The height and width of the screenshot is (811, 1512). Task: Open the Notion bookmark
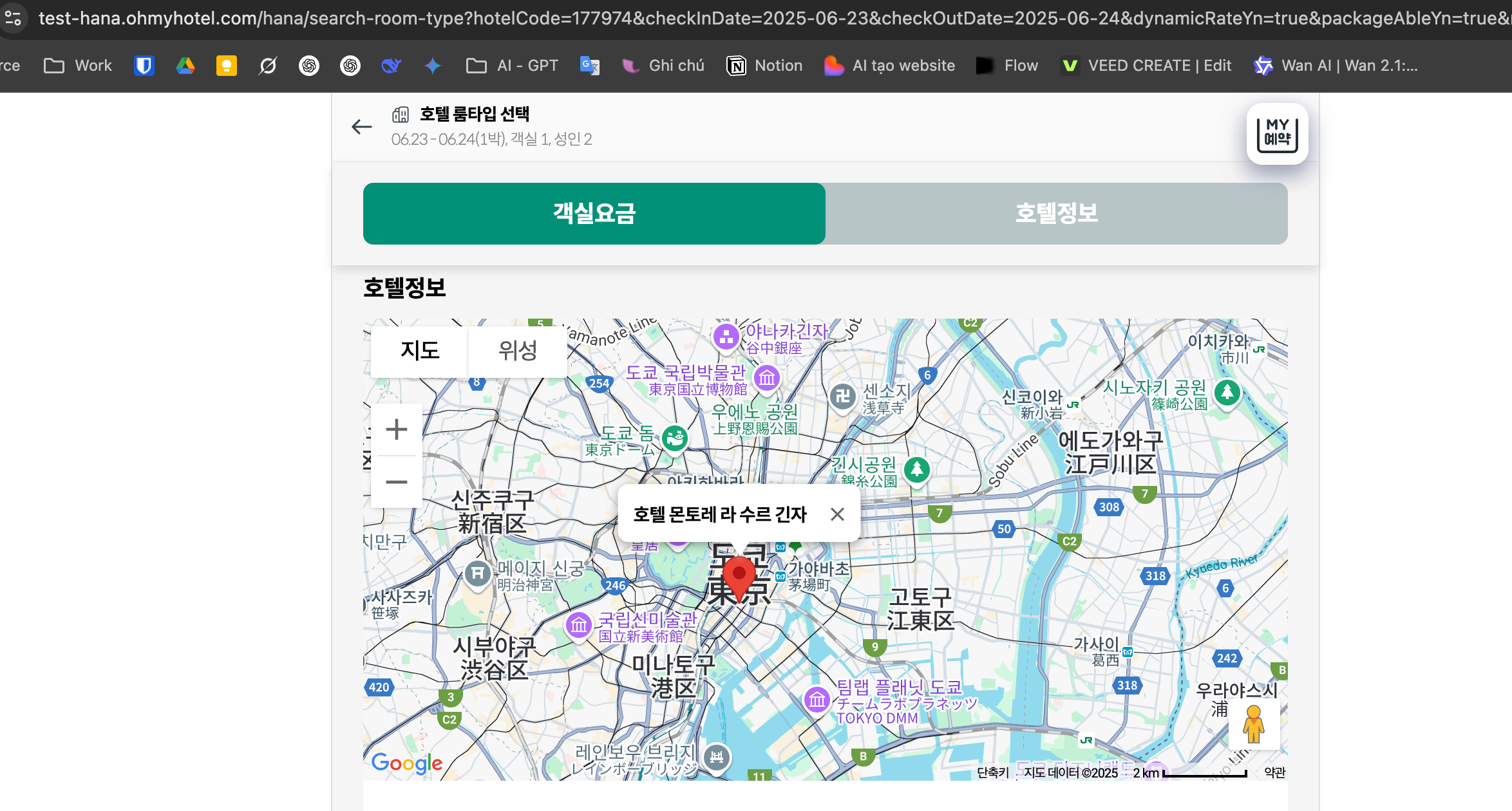764,66
